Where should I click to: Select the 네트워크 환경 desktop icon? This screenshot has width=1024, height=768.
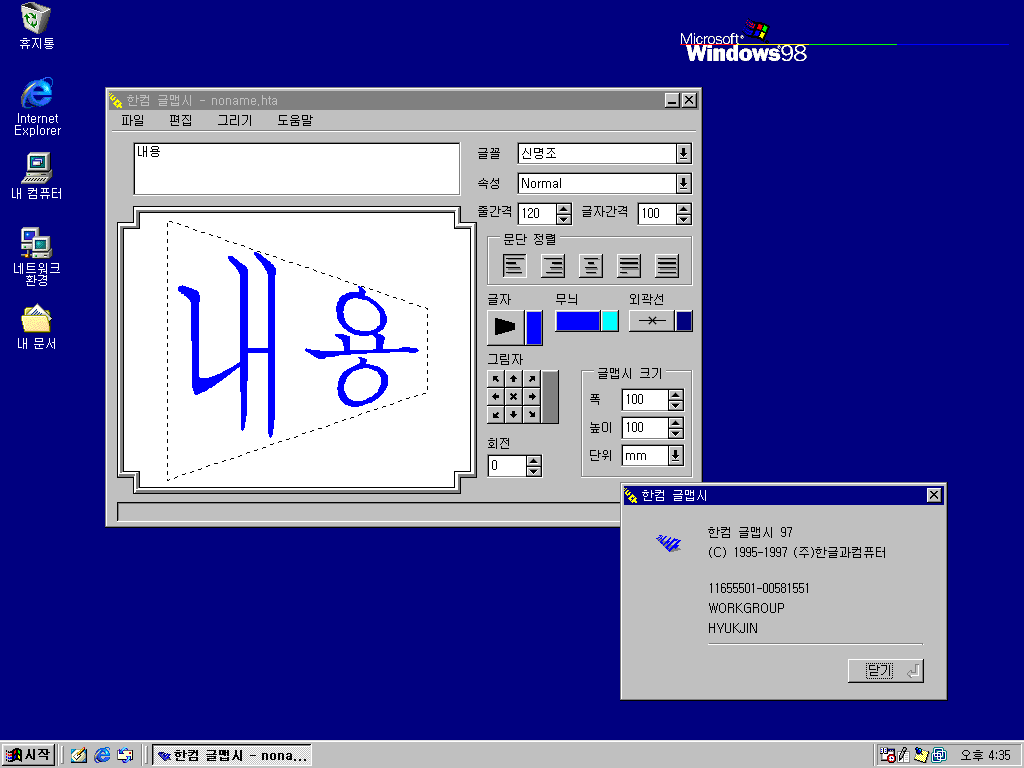[37, 257]
